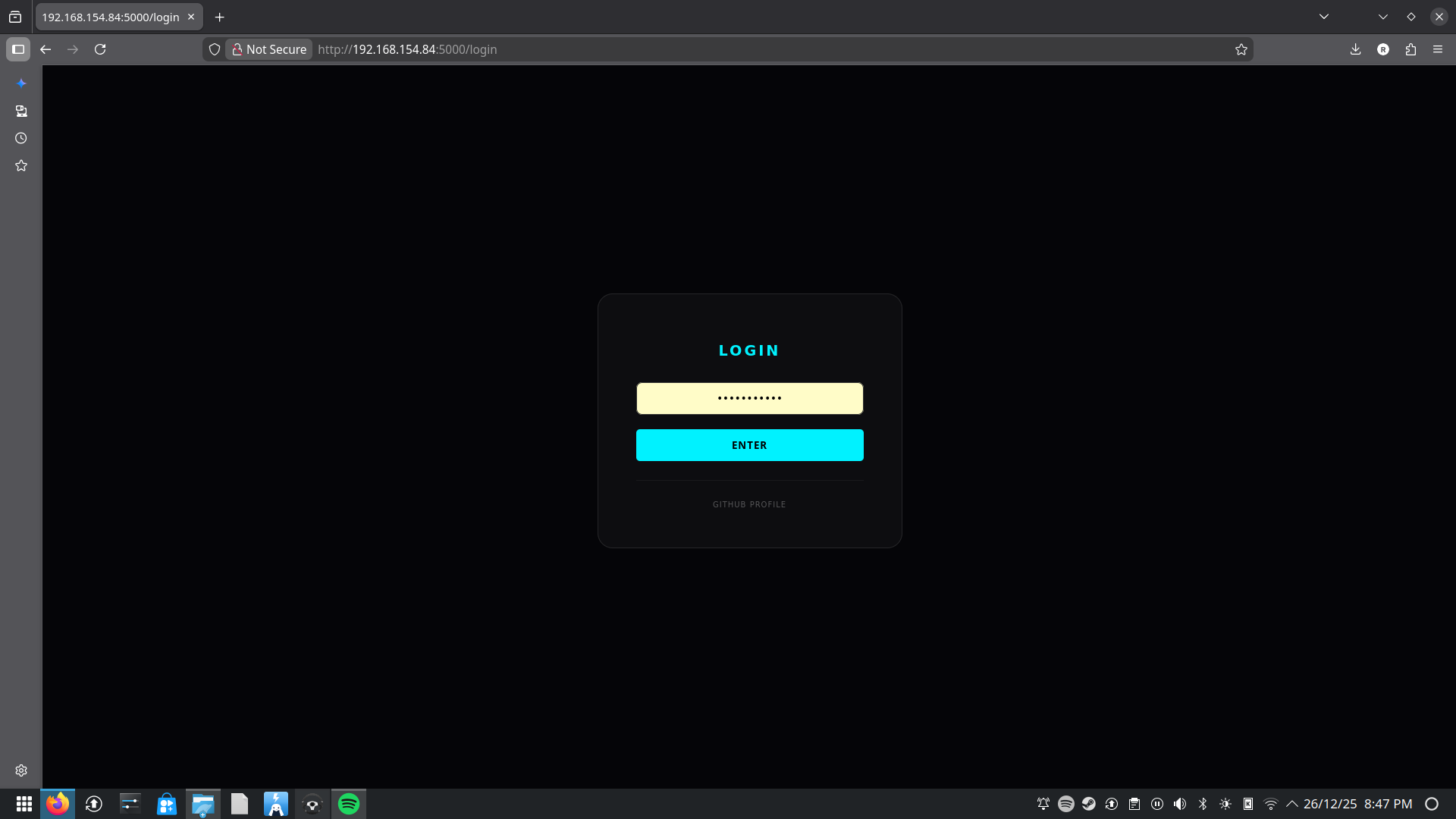Screen dimensions: 1456x819
Task: Open the AI chatbot sidebar sparkle icon
Action: (21, 83)
